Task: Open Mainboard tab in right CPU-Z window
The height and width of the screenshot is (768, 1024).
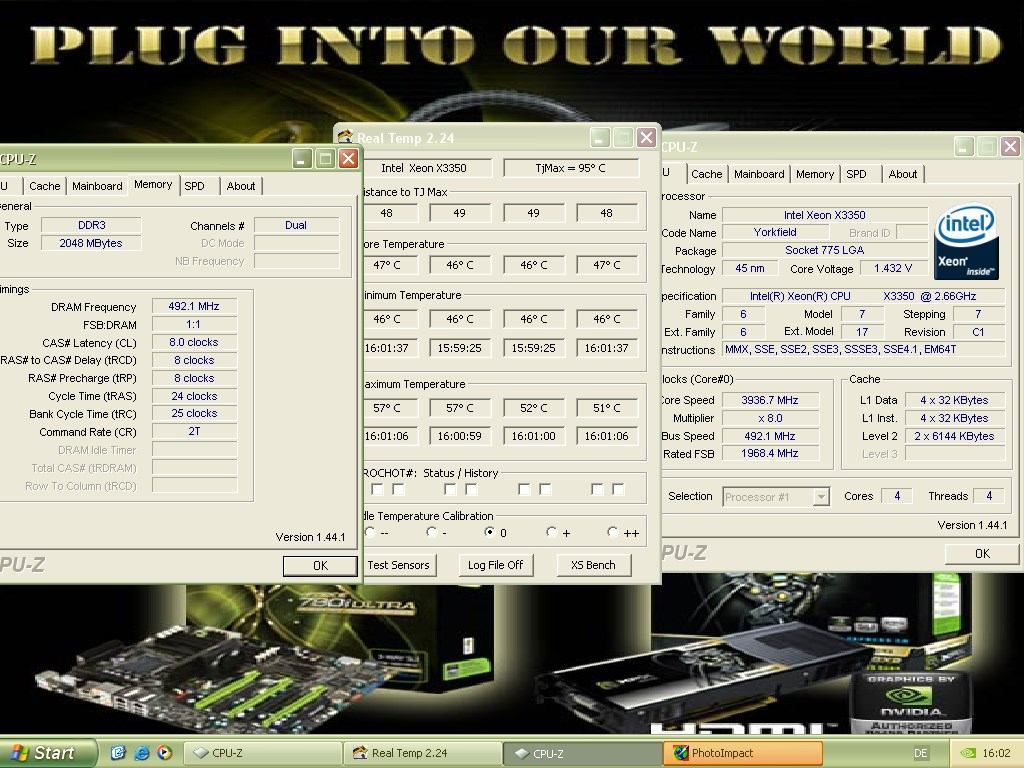Action: 759,174
